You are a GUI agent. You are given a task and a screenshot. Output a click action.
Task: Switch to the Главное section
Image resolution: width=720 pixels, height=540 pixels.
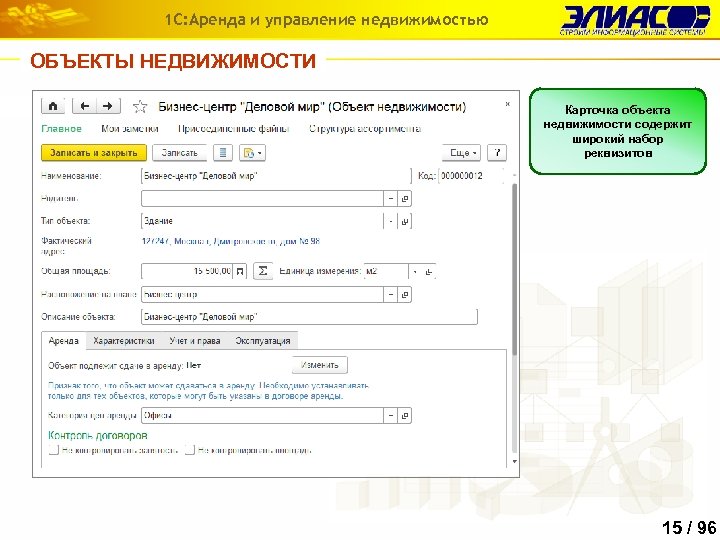(x=62, y=129)
